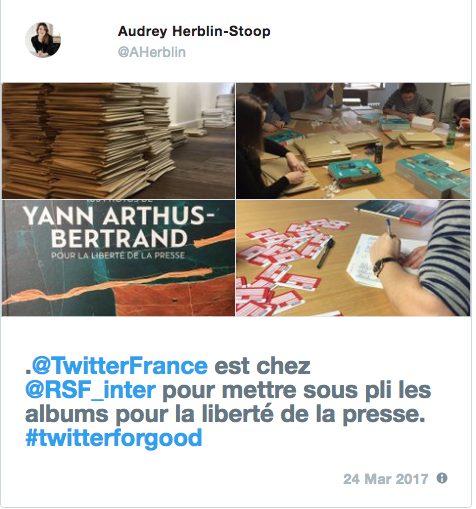Image resolution: width=476 pixels, height=509 pixels.
Task: View the photo of red cards on table
Action: pyautogui.click(x=353, y=258)
